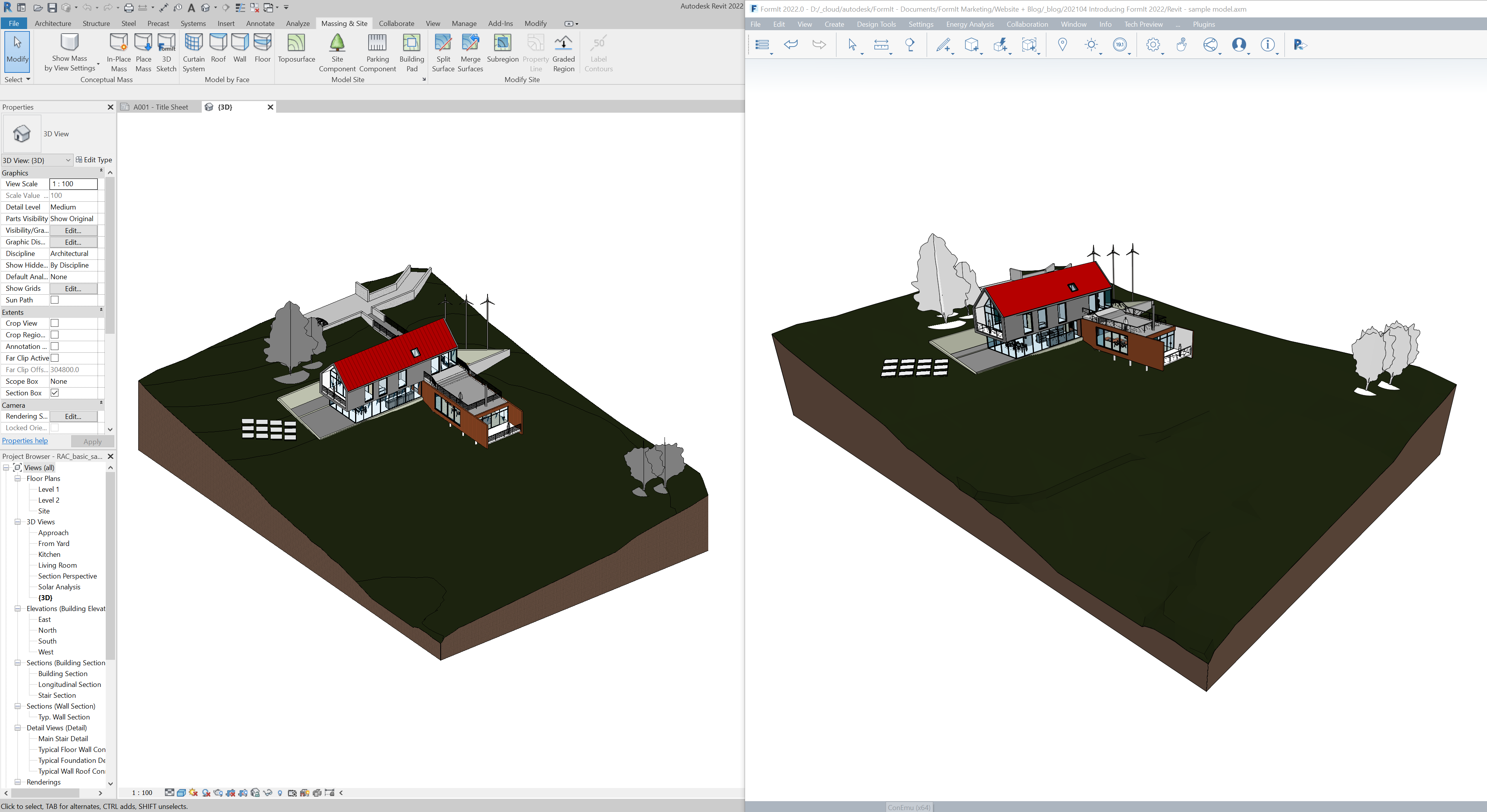Collapse the 3D Views tree node

click(18, 522)
